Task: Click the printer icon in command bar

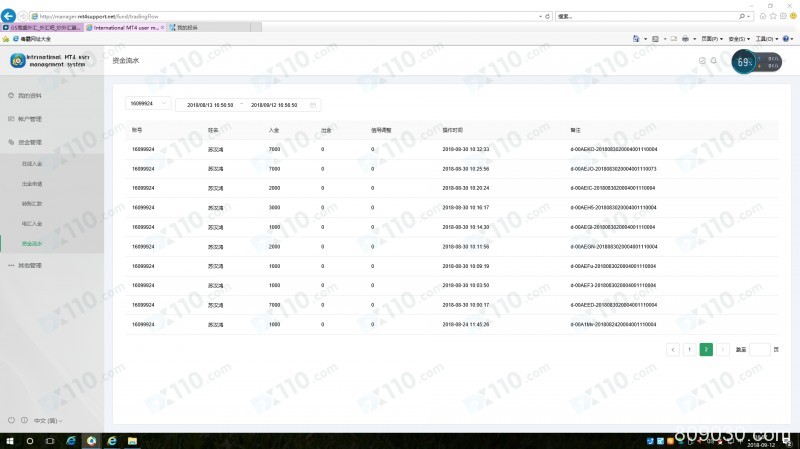Action: point(685,39)
